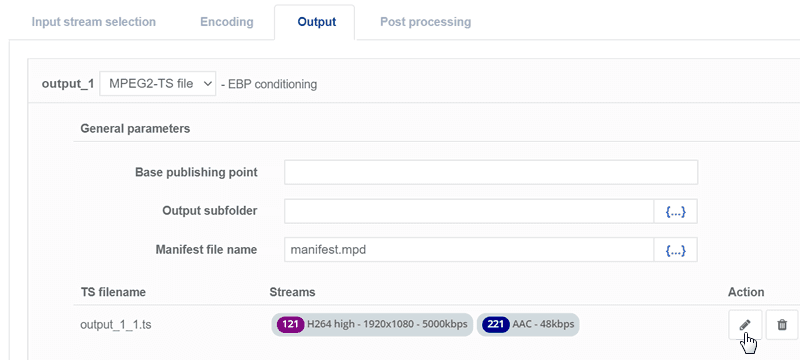Open variables picker for Manifest file name
Screen dimensions: 800x360
point(676,250)
